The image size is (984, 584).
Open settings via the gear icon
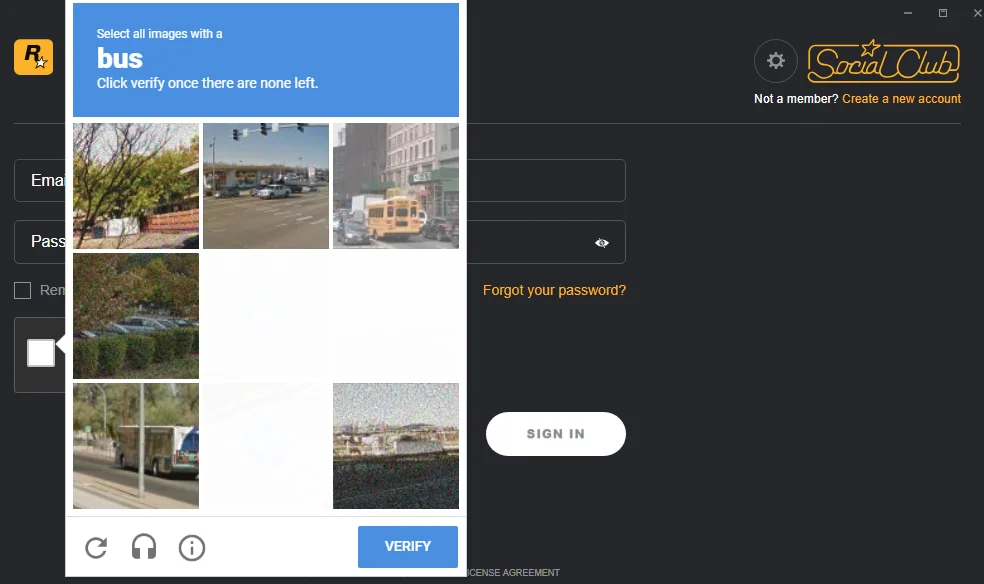(776, 61)
